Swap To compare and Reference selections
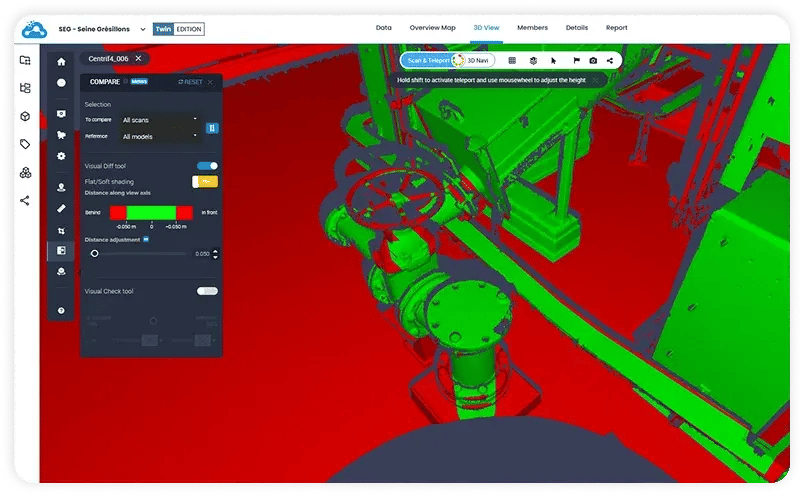The image size is (803, 496). (212, 128)
